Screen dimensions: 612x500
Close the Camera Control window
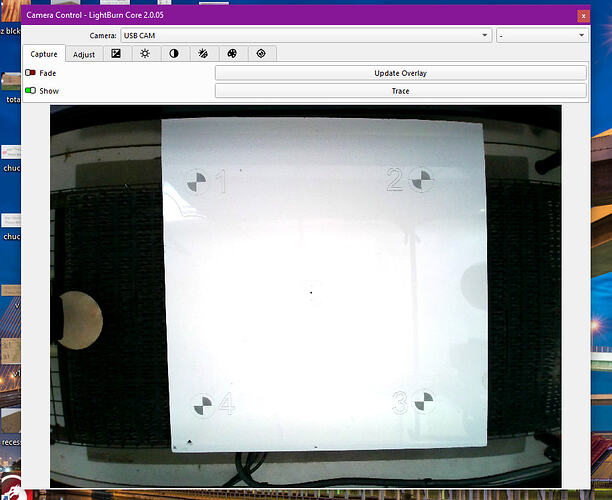click(x=583, y=16)
